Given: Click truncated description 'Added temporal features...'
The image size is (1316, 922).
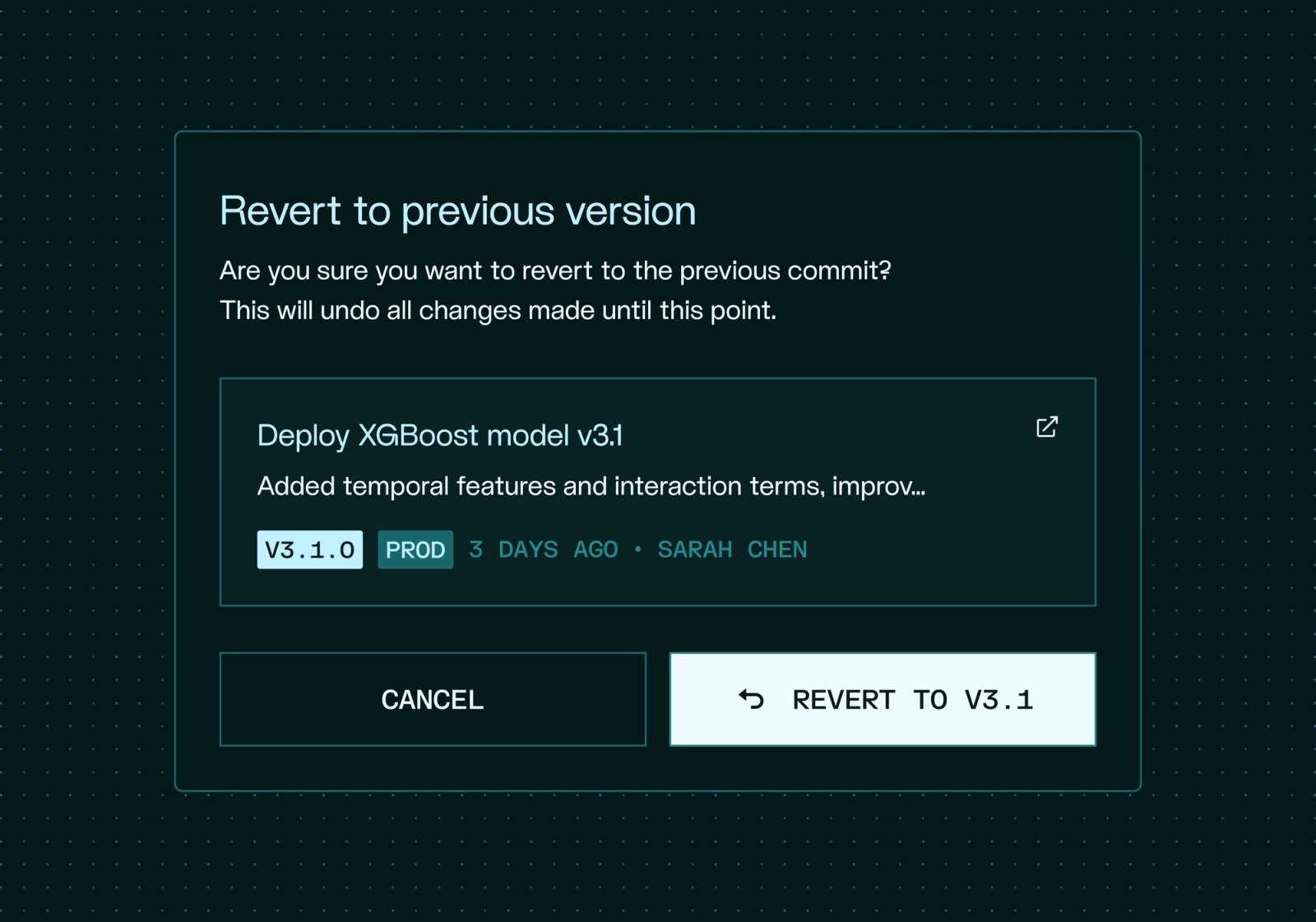Looking at the screenshot, I should (591, 486).
